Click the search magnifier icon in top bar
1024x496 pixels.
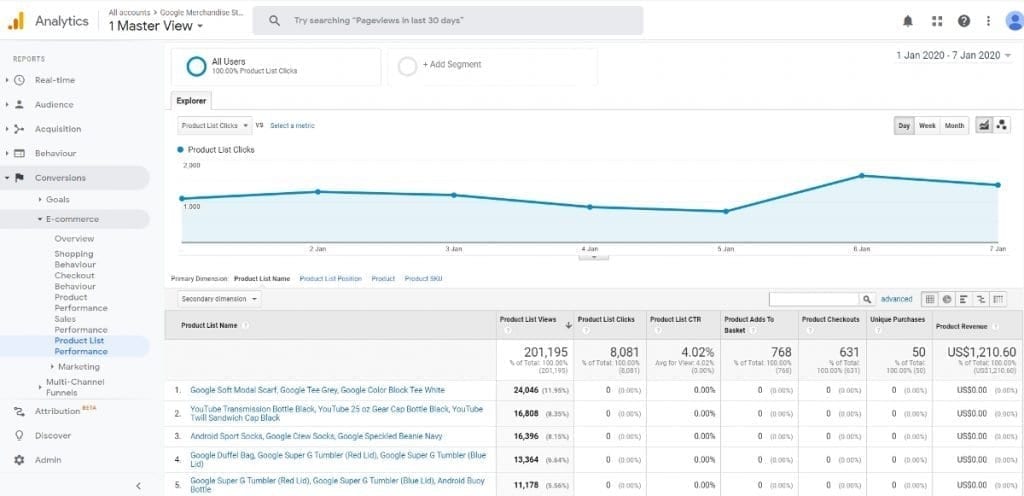point(275,21)
